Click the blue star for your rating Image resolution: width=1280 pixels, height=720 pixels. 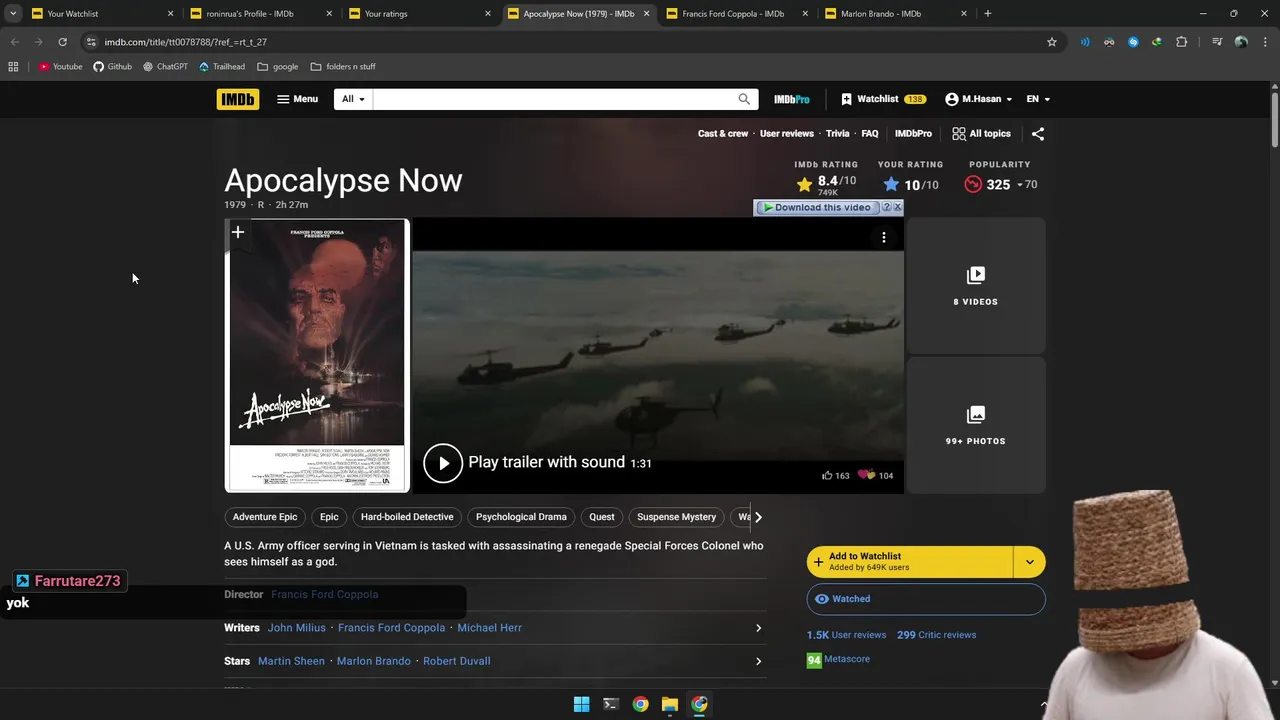(x=891, y=184)
